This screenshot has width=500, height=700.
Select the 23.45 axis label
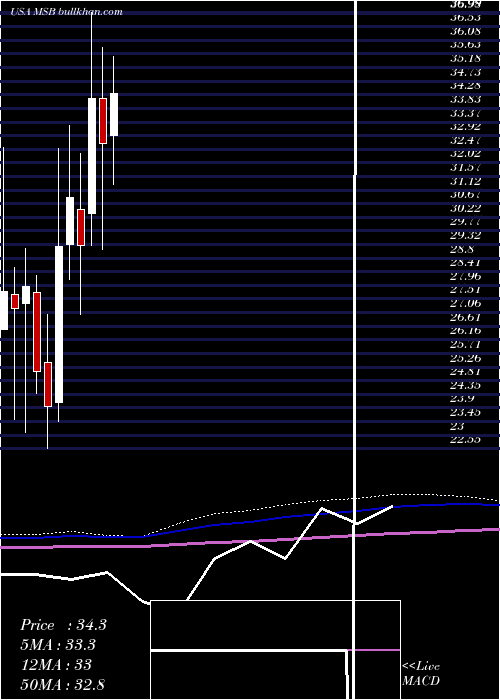466,412
